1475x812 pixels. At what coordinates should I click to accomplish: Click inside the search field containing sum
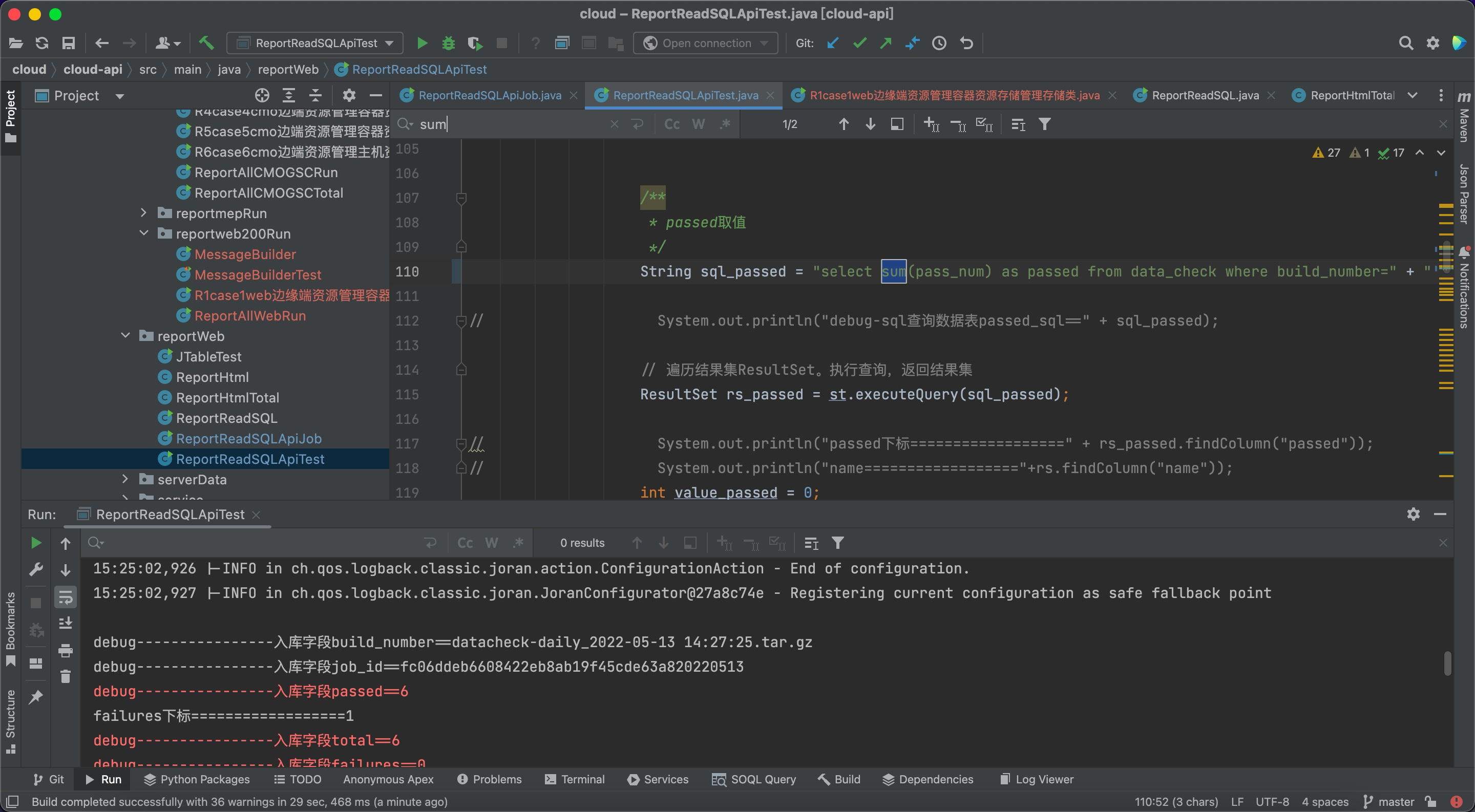(x=504, y=123)
